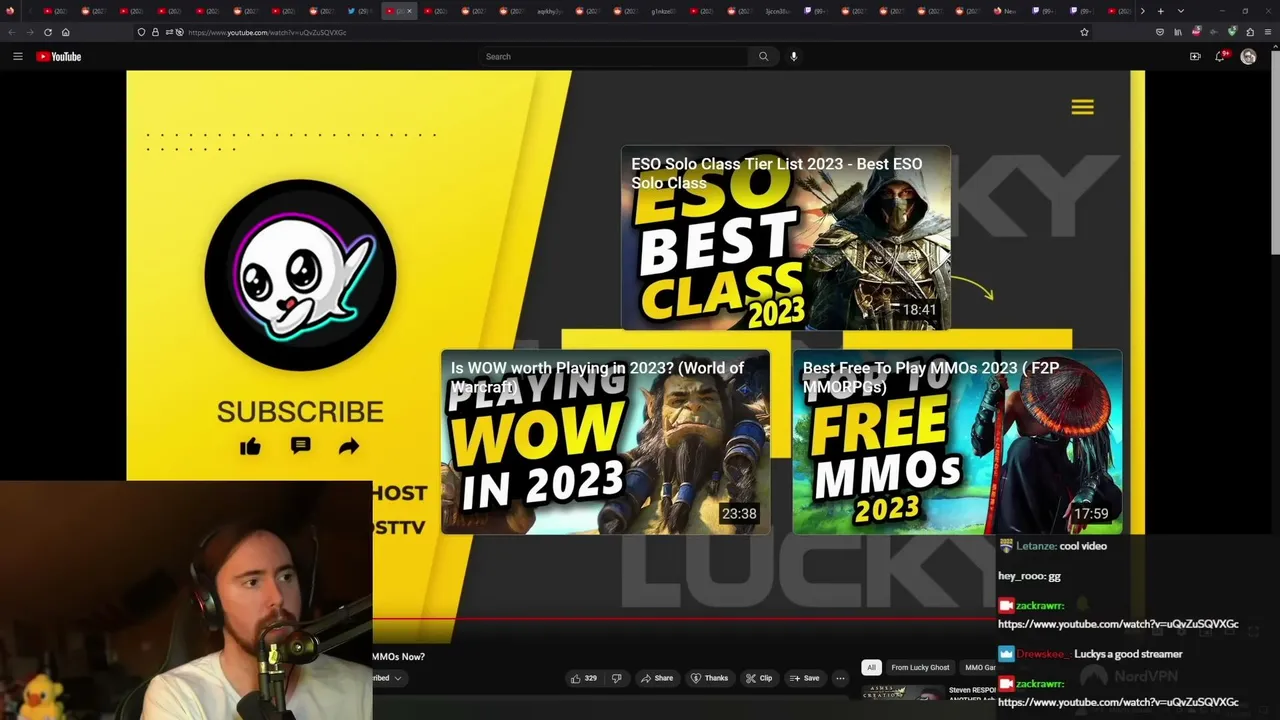
Task: Click the browser Back arrow
Action: [x=11, y=32]
